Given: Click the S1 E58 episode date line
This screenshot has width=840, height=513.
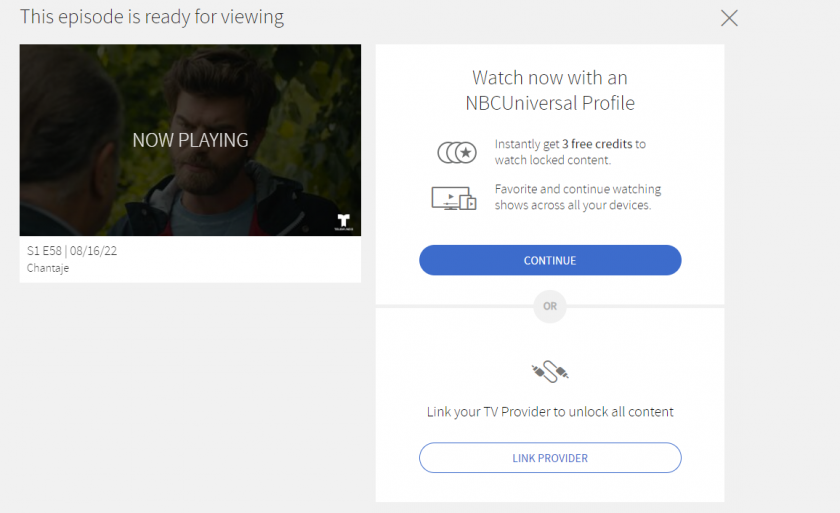Looking at the screenshot, I should click(x=72, y=251).
